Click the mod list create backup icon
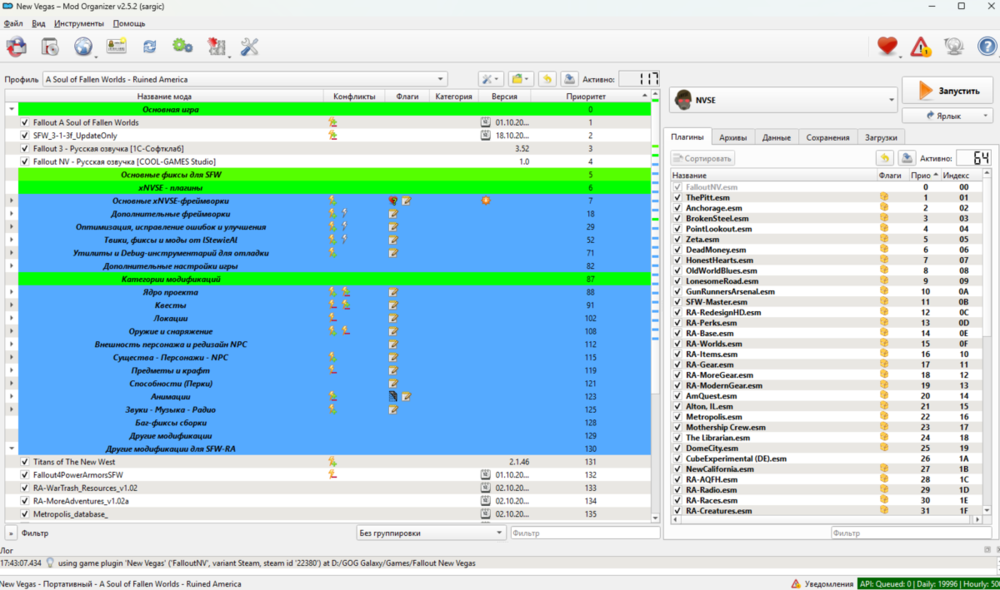This screenshot has width=1000, height=590. coord(569,79)
